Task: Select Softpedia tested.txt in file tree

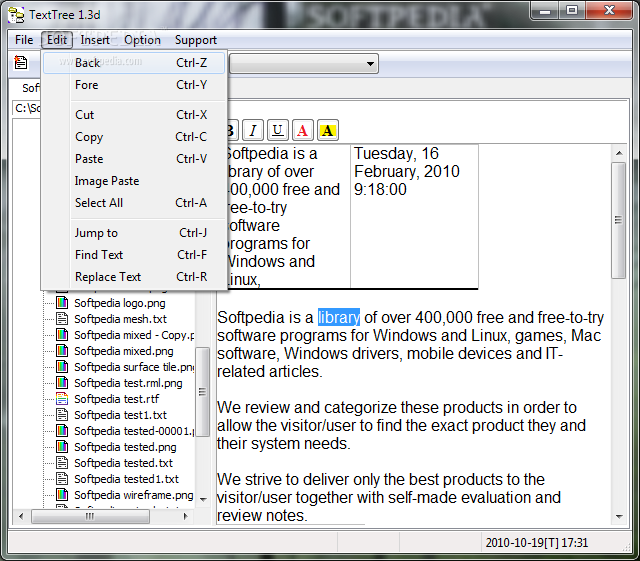Action: [x=123, y=463]
